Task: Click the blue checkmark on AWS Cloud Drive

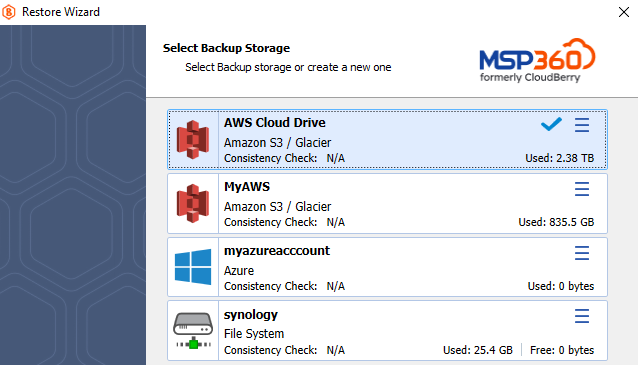Action: 551,124
